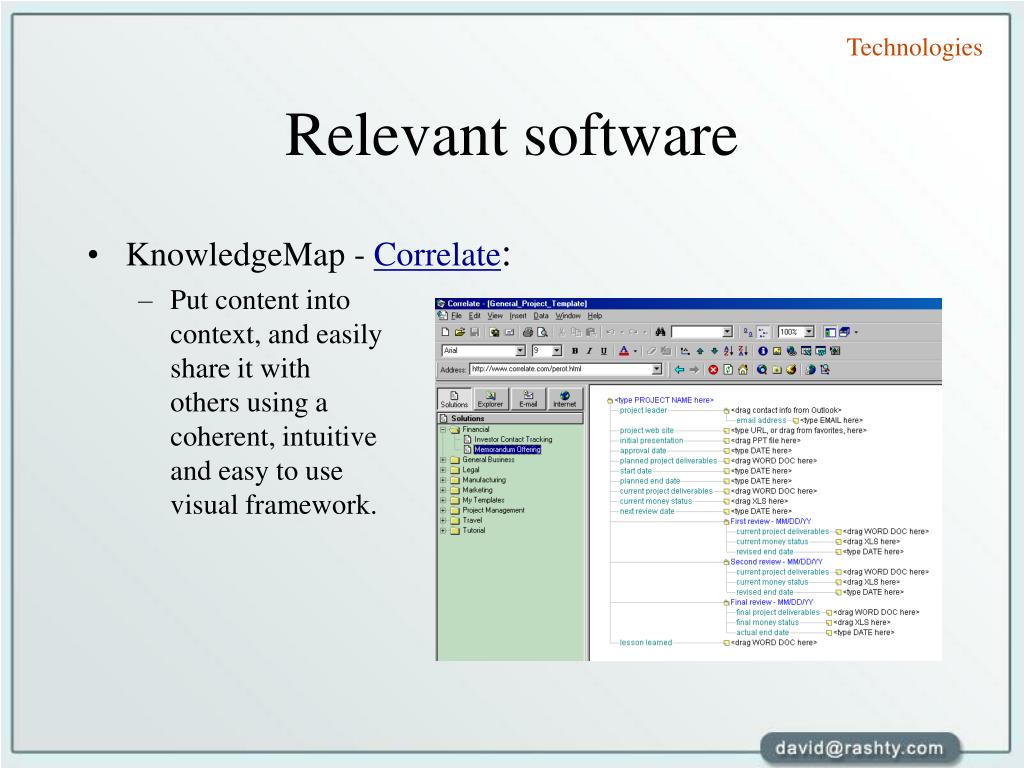The width and height of the screenshot is (1024, 768).
Task: Follow the Correlate hyperlink on the slide
Action: tap(437, 255)
